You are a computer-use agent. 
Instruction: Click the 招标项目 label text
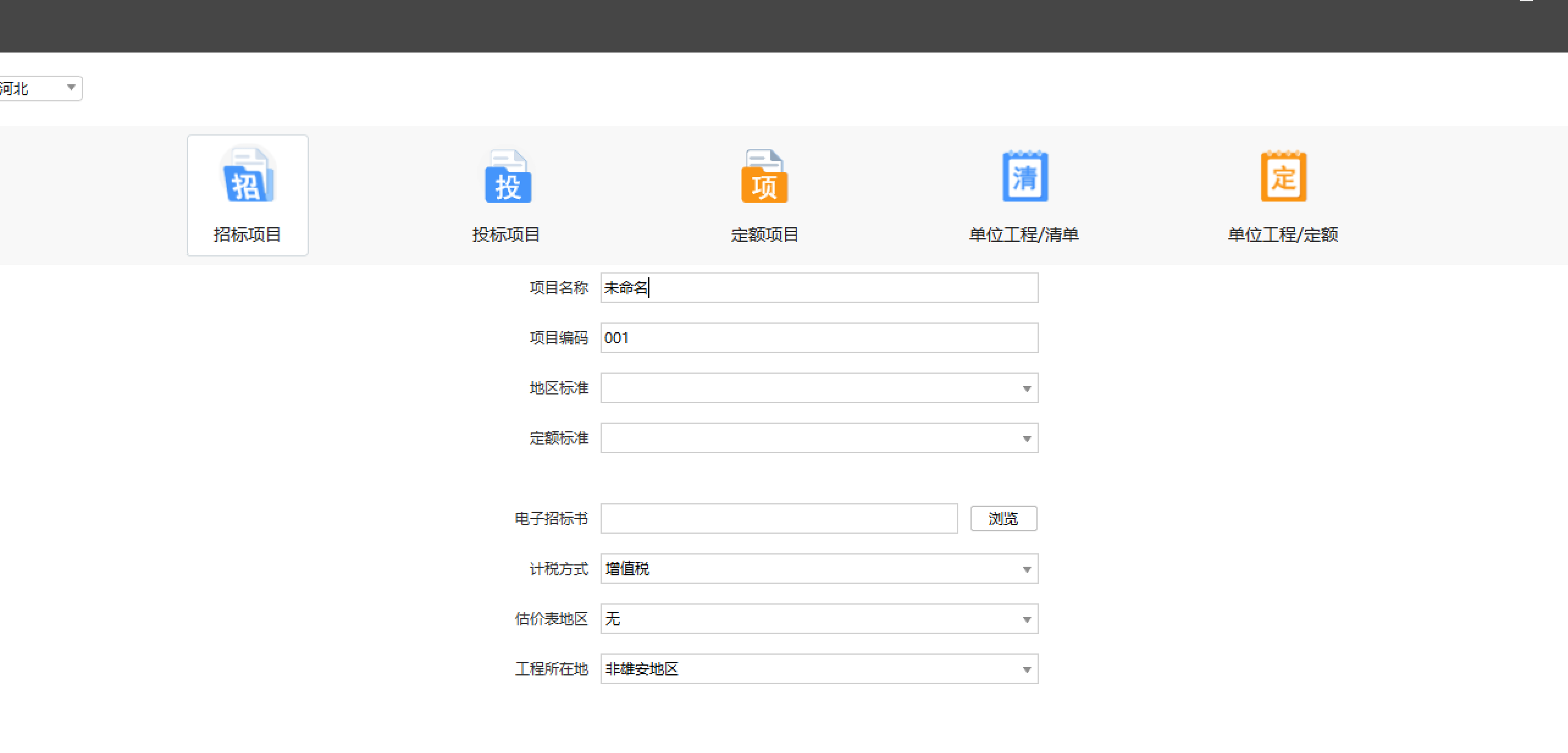pos(247,235)
